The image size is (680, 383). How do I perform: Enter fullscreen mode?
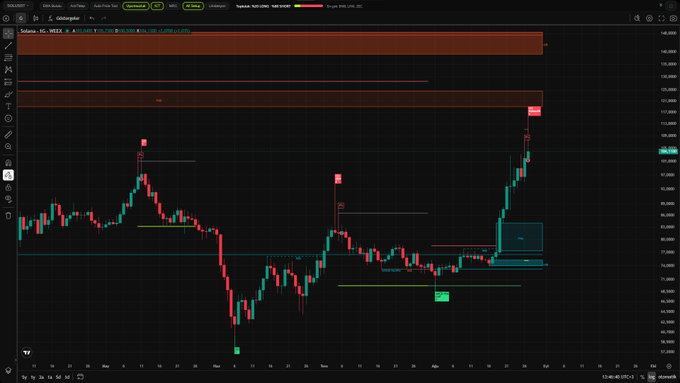tap(661, 18)
